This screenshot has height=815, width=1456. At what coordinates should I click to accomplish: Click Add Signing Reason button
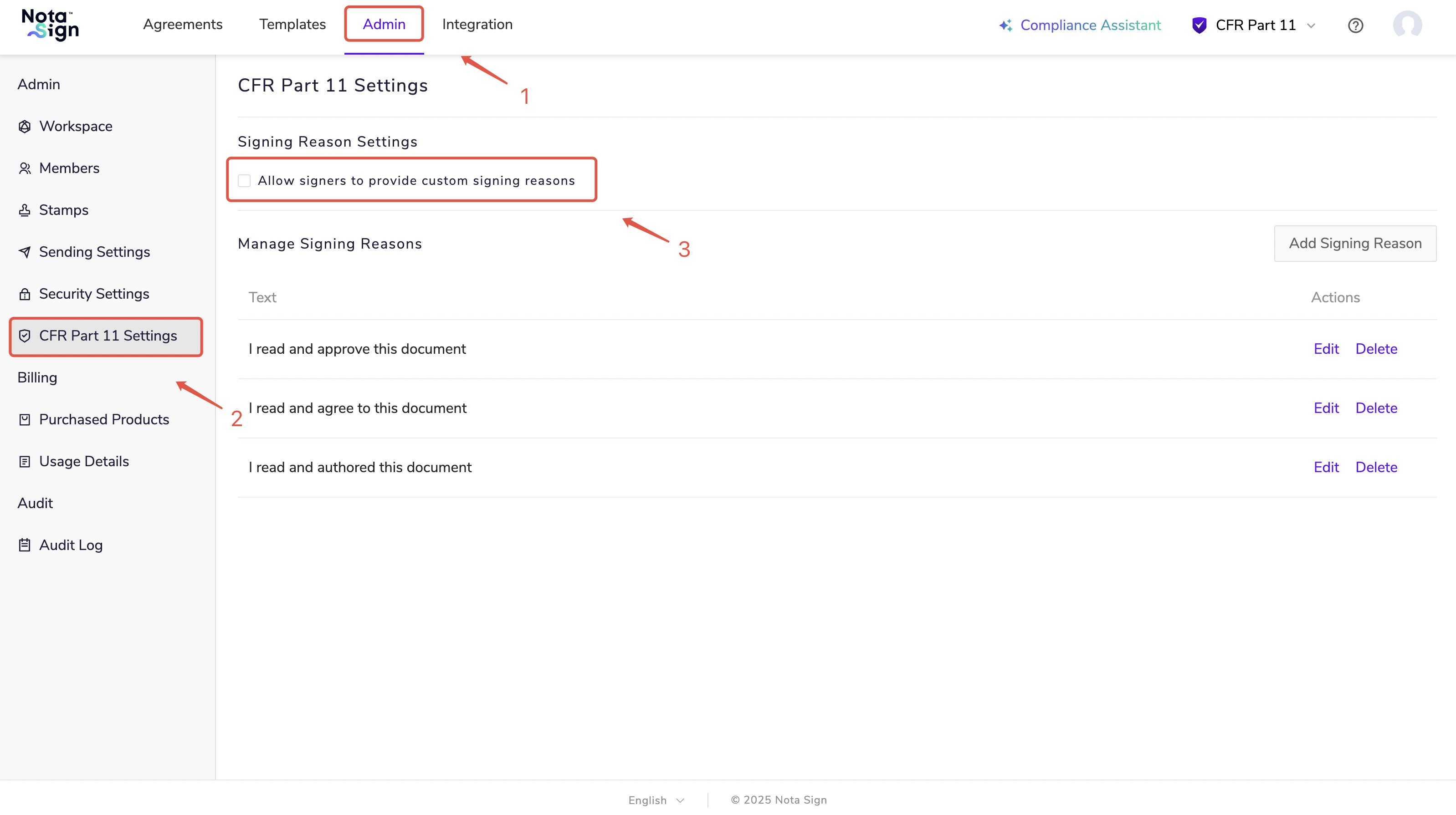pos(1355,244)
